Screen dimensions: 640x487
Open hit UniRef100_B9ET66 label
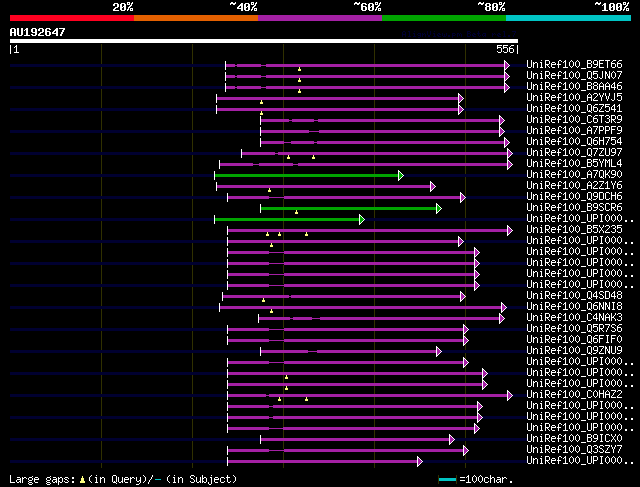click(574, 64)
